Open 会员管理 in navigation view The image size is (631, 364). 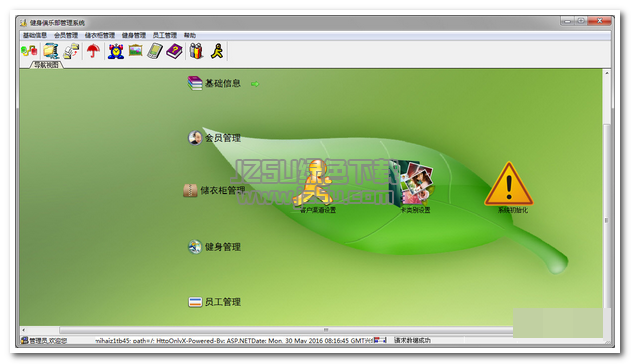(x=223, y=138)
